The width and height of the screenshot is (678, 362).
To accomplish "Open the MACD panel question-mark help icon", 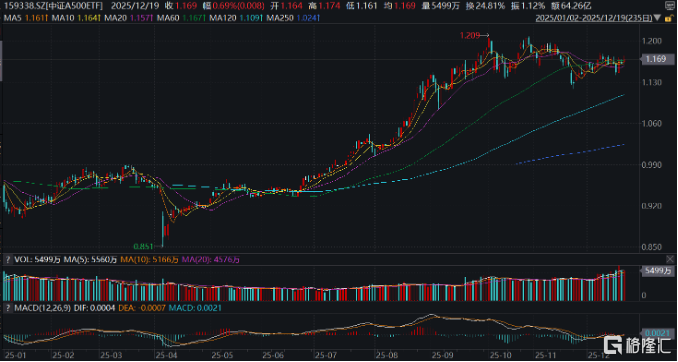I will (7, 308).
